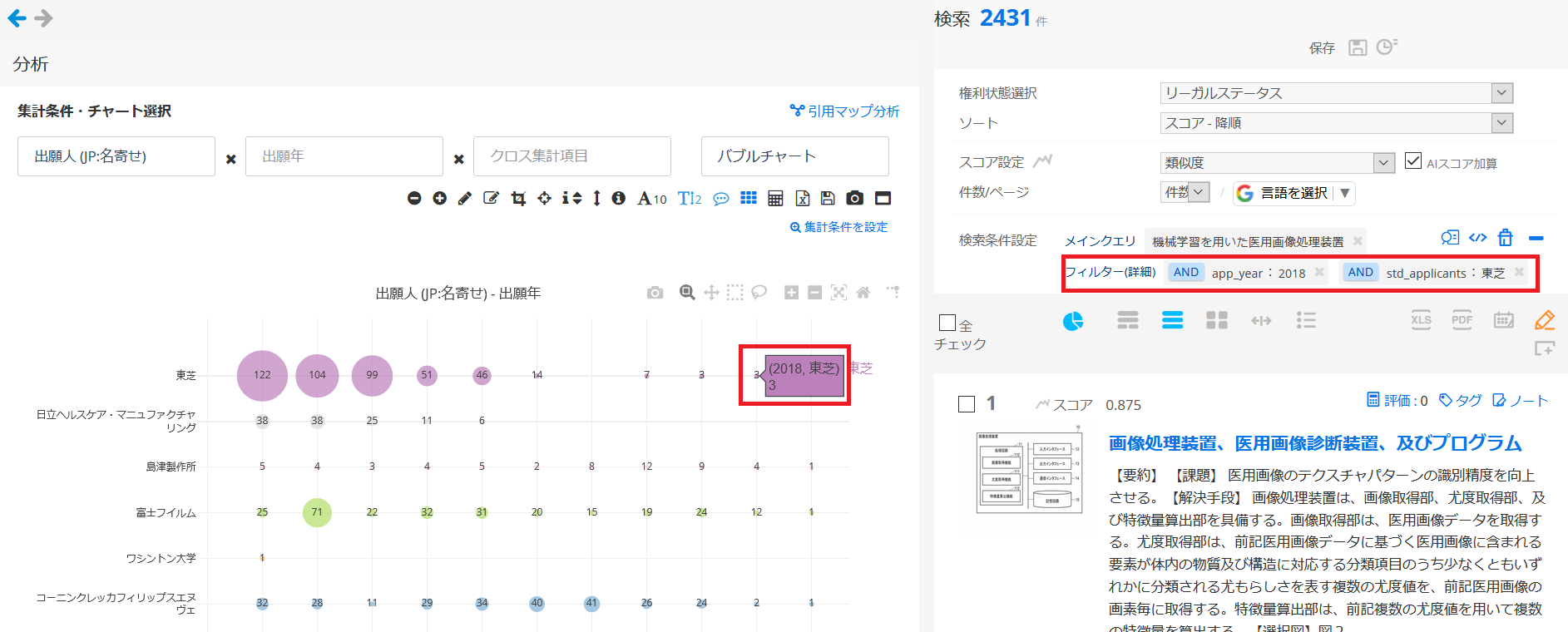Reset chart axes with home icon

[x=863, y=292]
